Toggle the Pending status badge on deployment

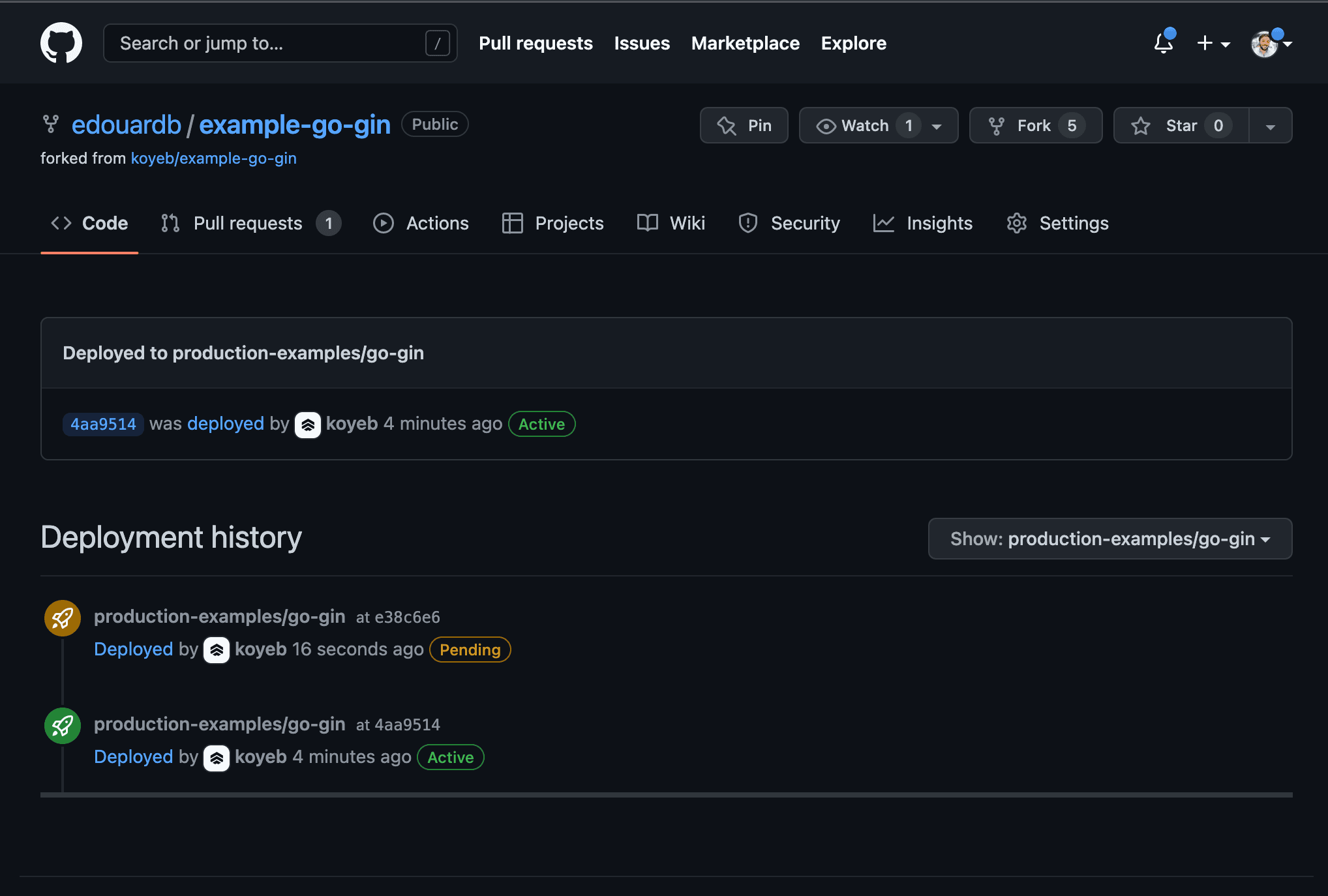coord(470,649)
